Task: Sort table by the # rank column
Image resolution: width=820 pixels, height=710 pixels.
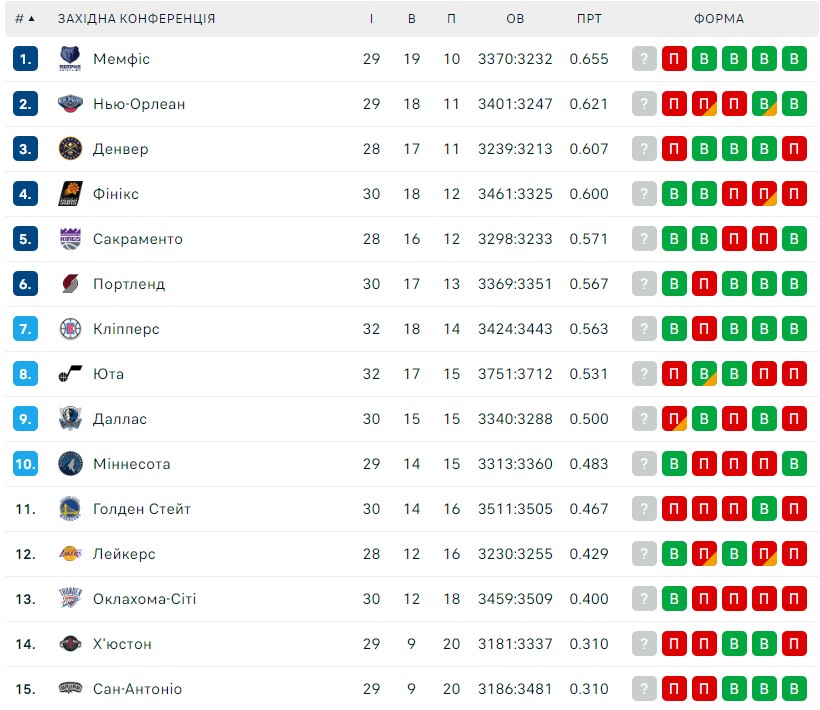Action: pyautogui.click(x=24, y=19)
